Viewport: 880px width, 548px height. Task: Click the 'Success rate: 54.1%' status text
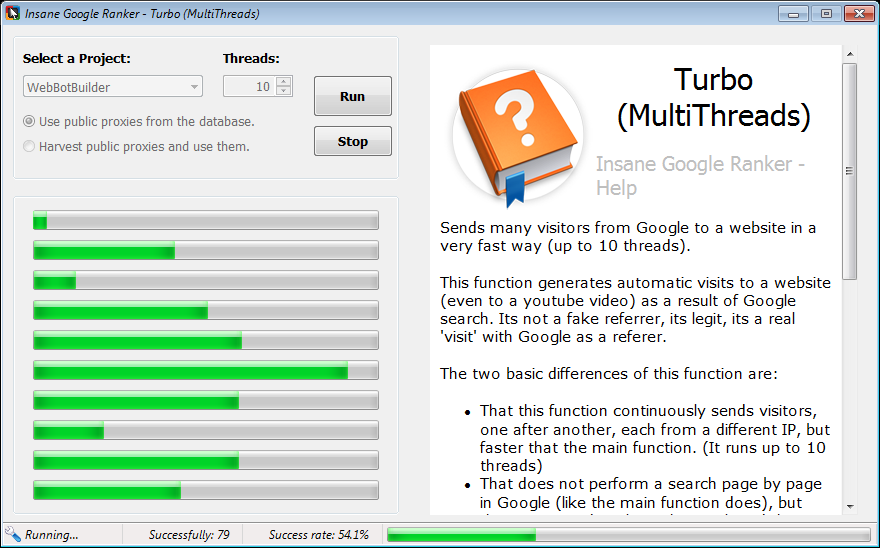coord(318,535)
